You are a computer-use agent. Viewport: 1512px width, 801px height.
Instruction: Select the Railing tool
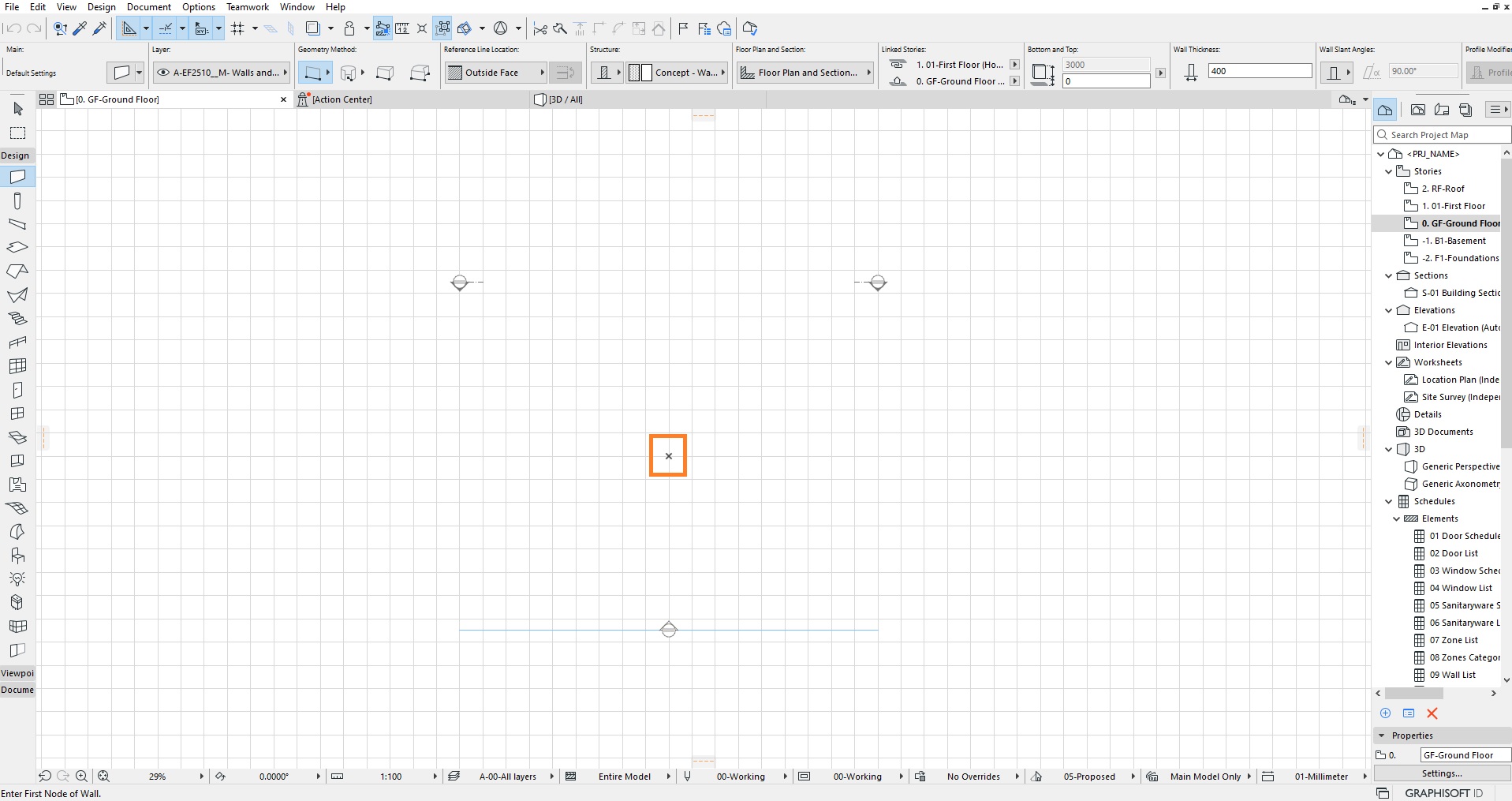point(17,342)
